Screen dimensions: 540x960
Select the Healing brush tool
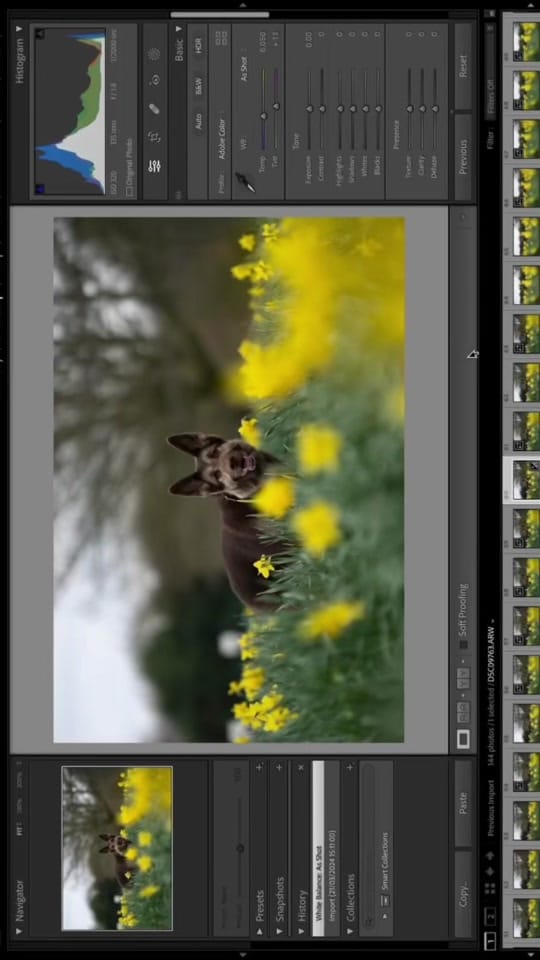154,108
